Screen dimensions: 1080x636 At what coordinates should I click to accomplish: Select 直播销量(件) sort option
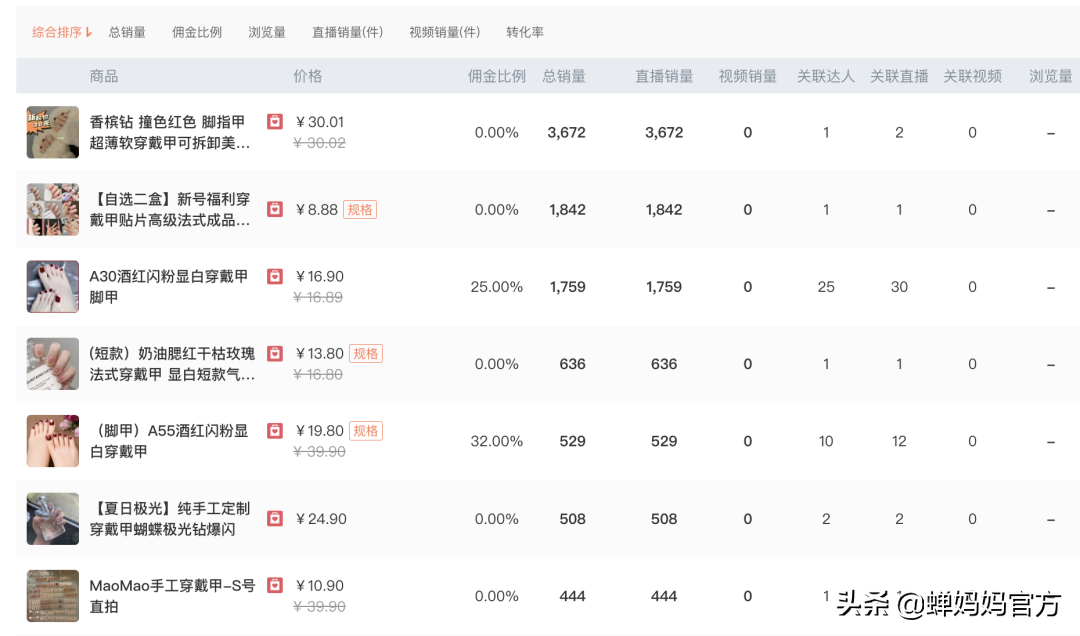pyautogui.click(x=347, y=32)
